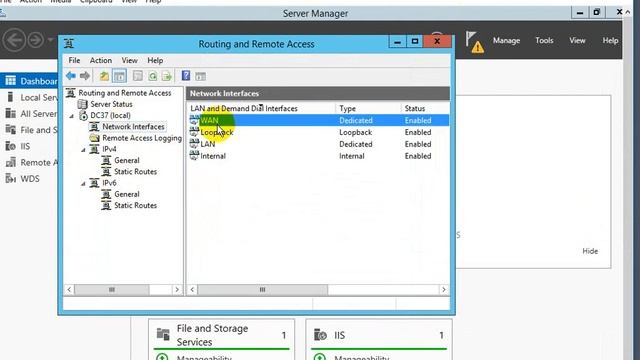The height and width of the screenshot is (360, 640).
Task: Click the Hide link in Server Manager
Action: point(590,251)
